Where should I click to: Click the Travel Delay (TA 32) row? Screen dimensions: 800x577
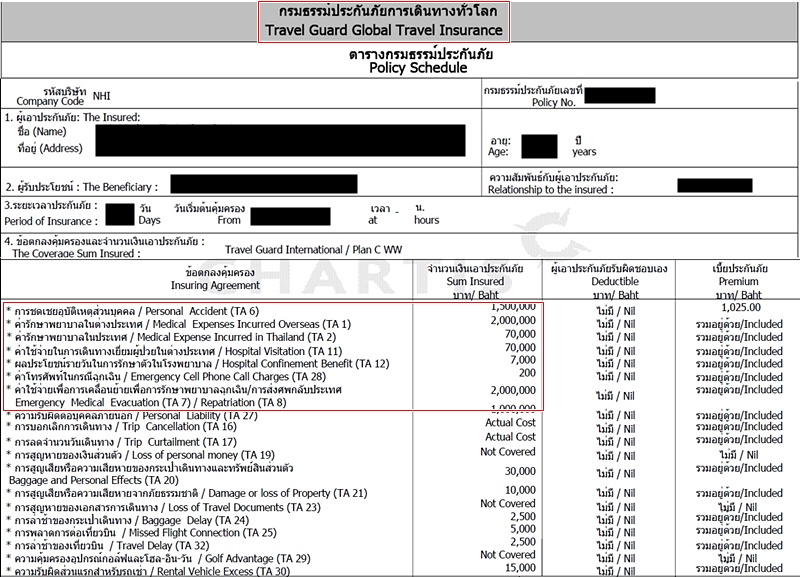108,545
